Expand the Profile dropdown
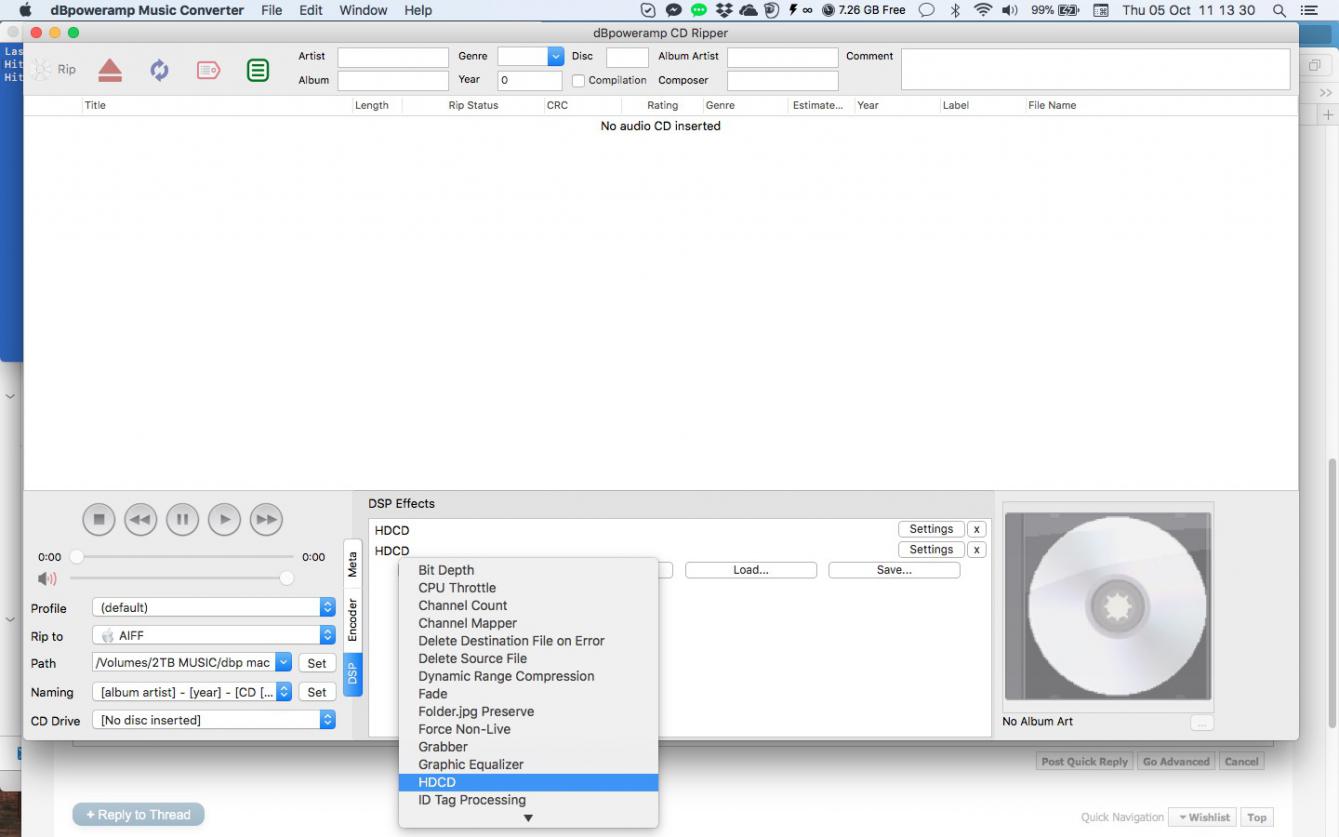Screen dimensions: 1339x837 [327, 608]
